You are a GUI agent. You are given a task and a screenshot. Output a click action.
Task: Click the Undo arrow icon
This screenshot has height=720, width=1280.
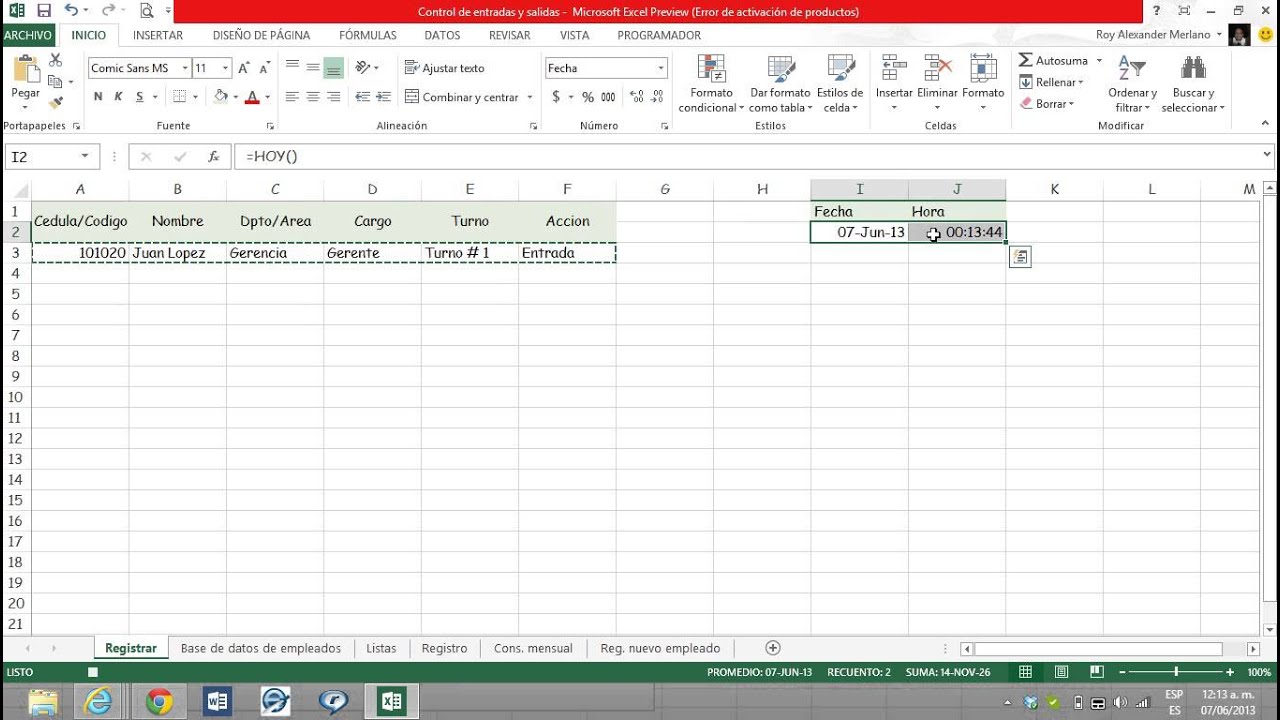coord(71,11)
